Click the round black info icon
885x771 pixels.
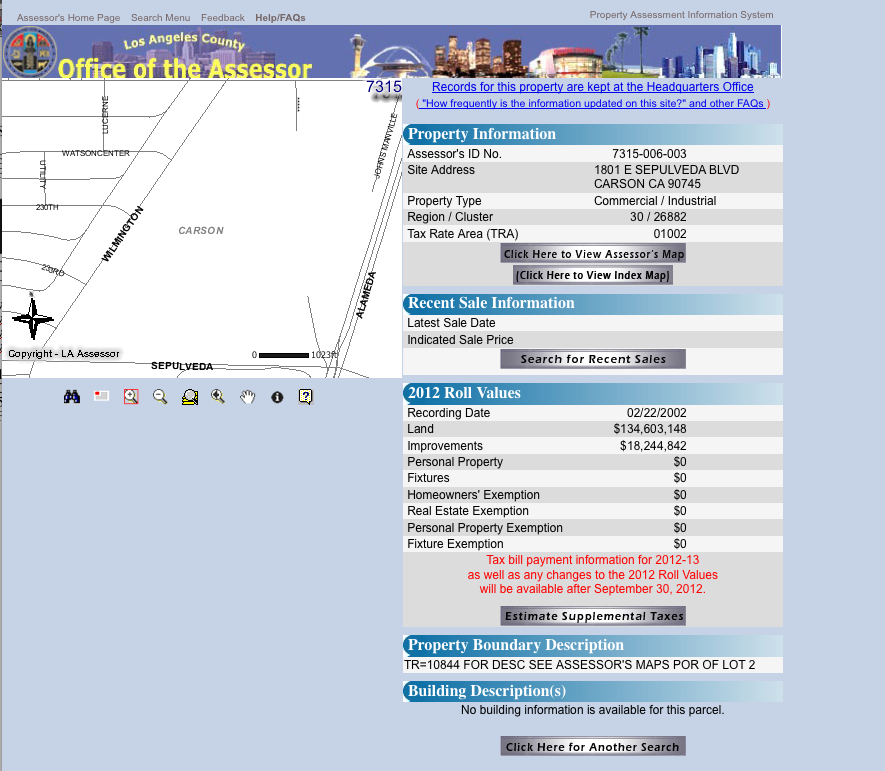coord(277,397)
